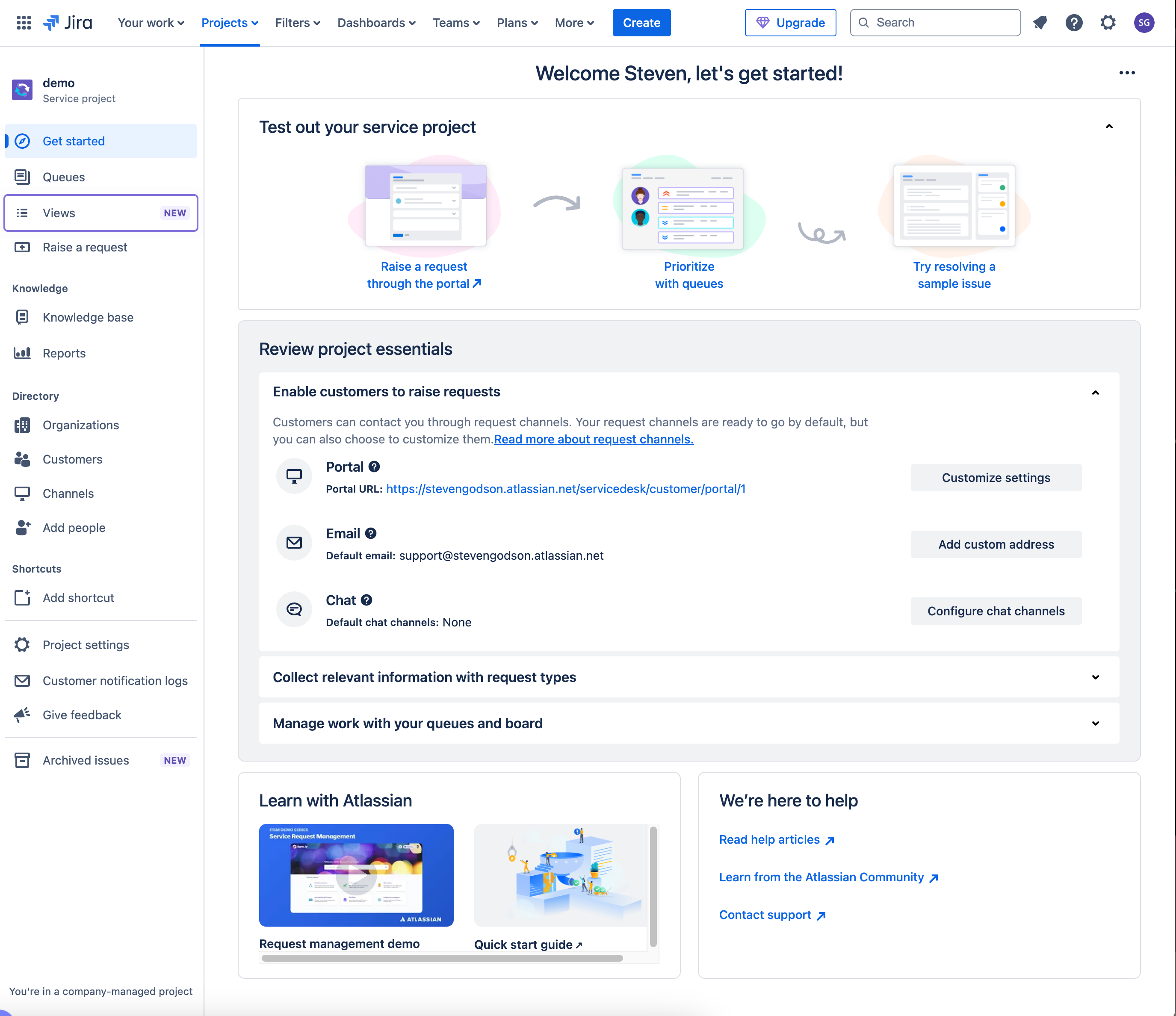Click the Jira logo
Image resolution: width=1176 pixels, height=1016 pixels.
tap(68, 23)
